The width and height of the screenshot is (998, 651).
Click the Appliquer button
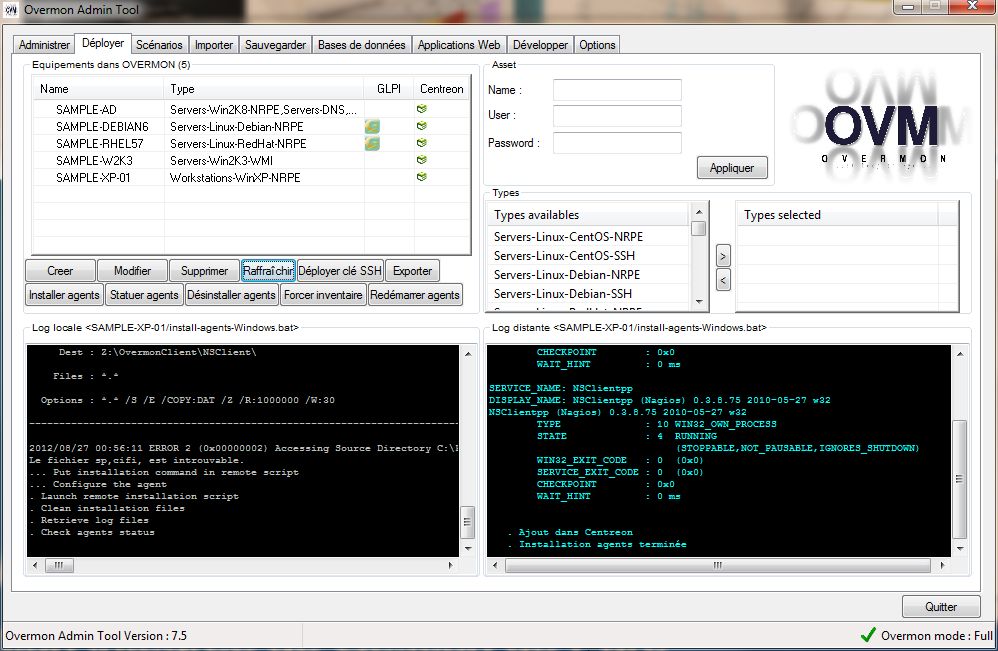732,167
